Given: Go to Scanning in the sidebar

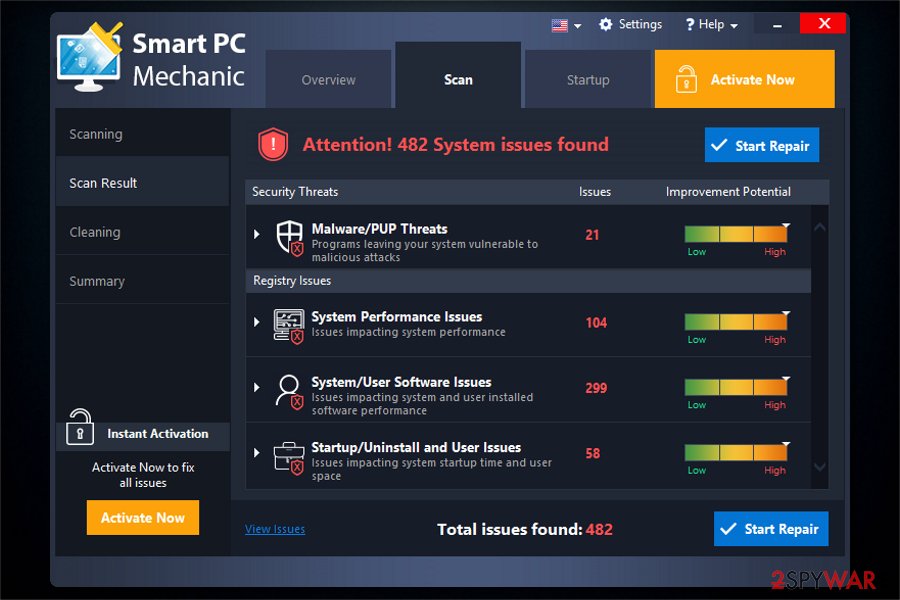Looking at the screenshot, I should pyautogui.click(x=142, y=134).
